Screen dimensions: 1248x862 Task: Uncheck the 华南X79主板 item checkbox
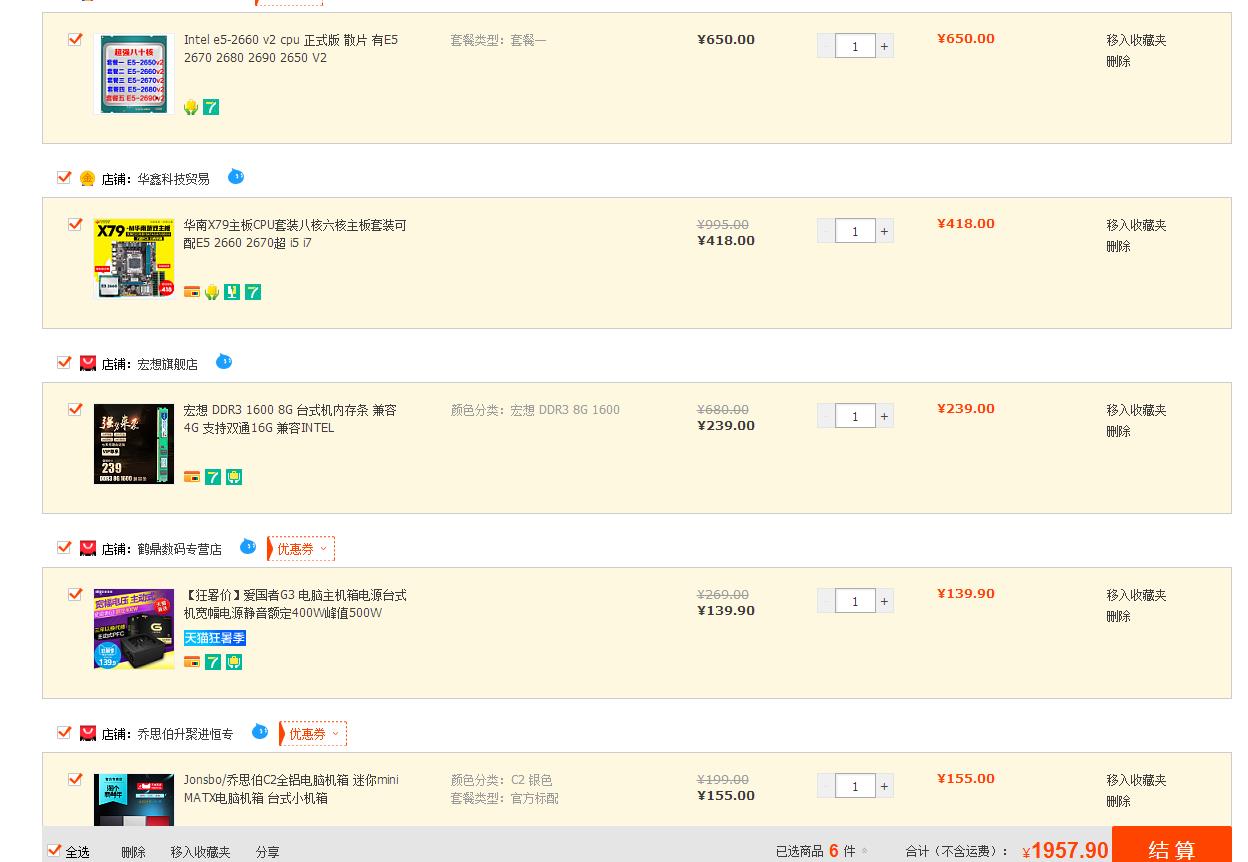(x=75, y=224)
